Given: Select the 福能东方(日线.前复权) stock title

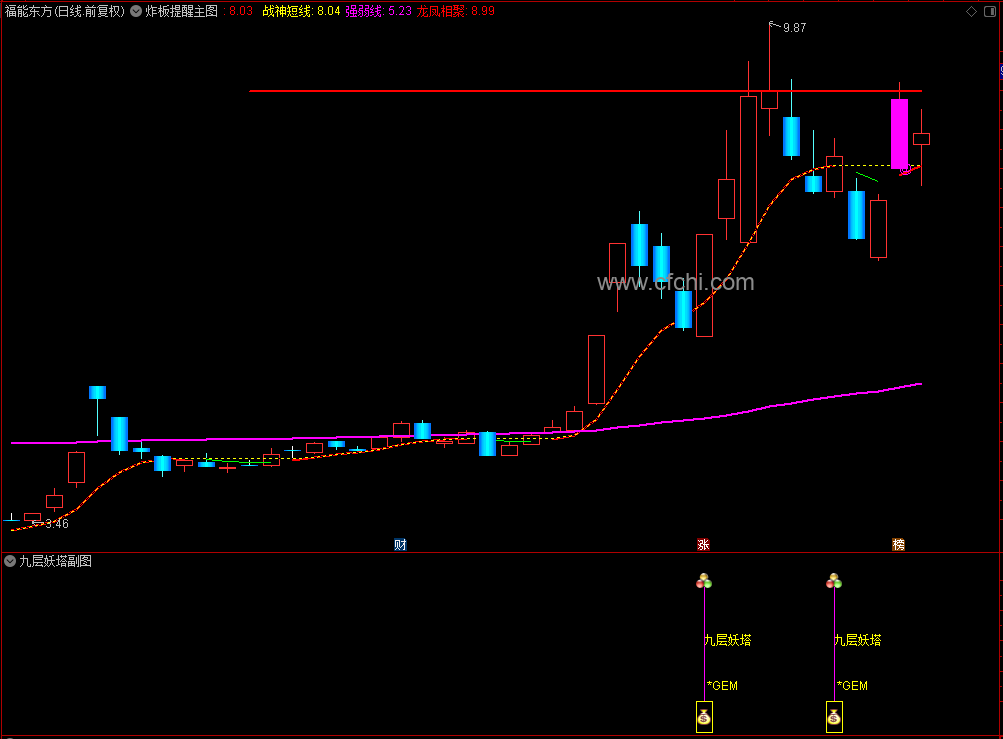Looking at the screenshot, I should [65, 11].
